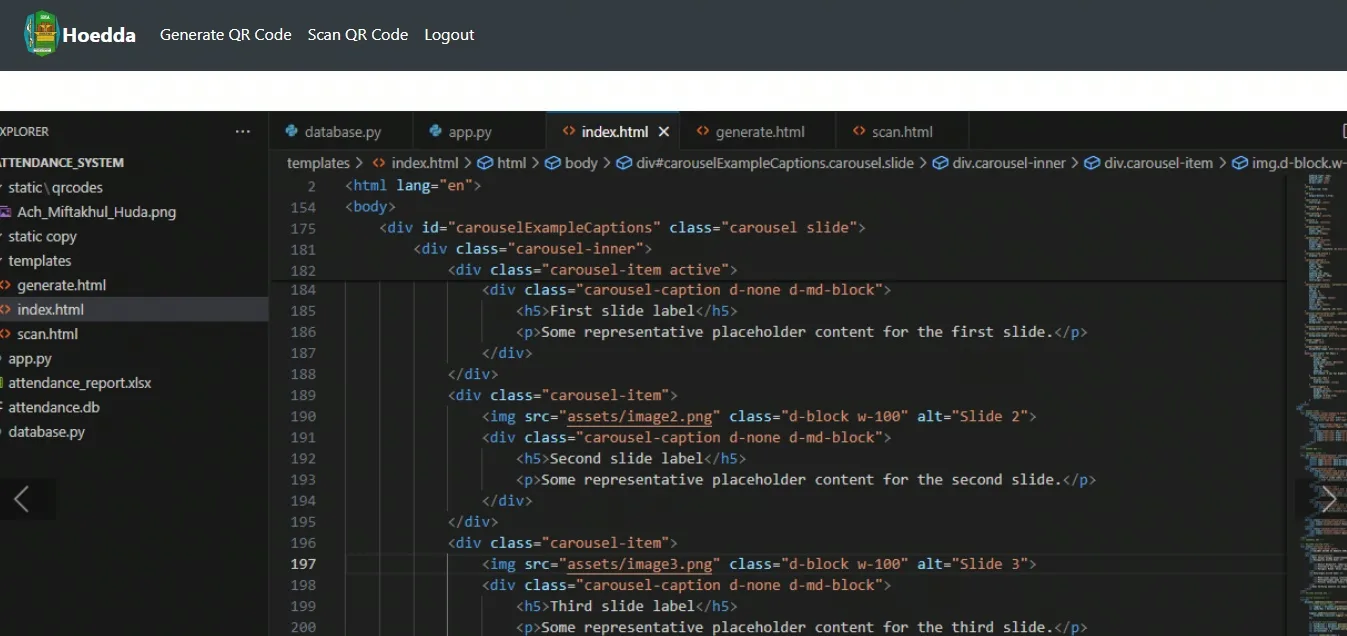The height and width of the screenshot is (636, 1347).
Task: Select the index.html editor tab
Action: (615, 131)
